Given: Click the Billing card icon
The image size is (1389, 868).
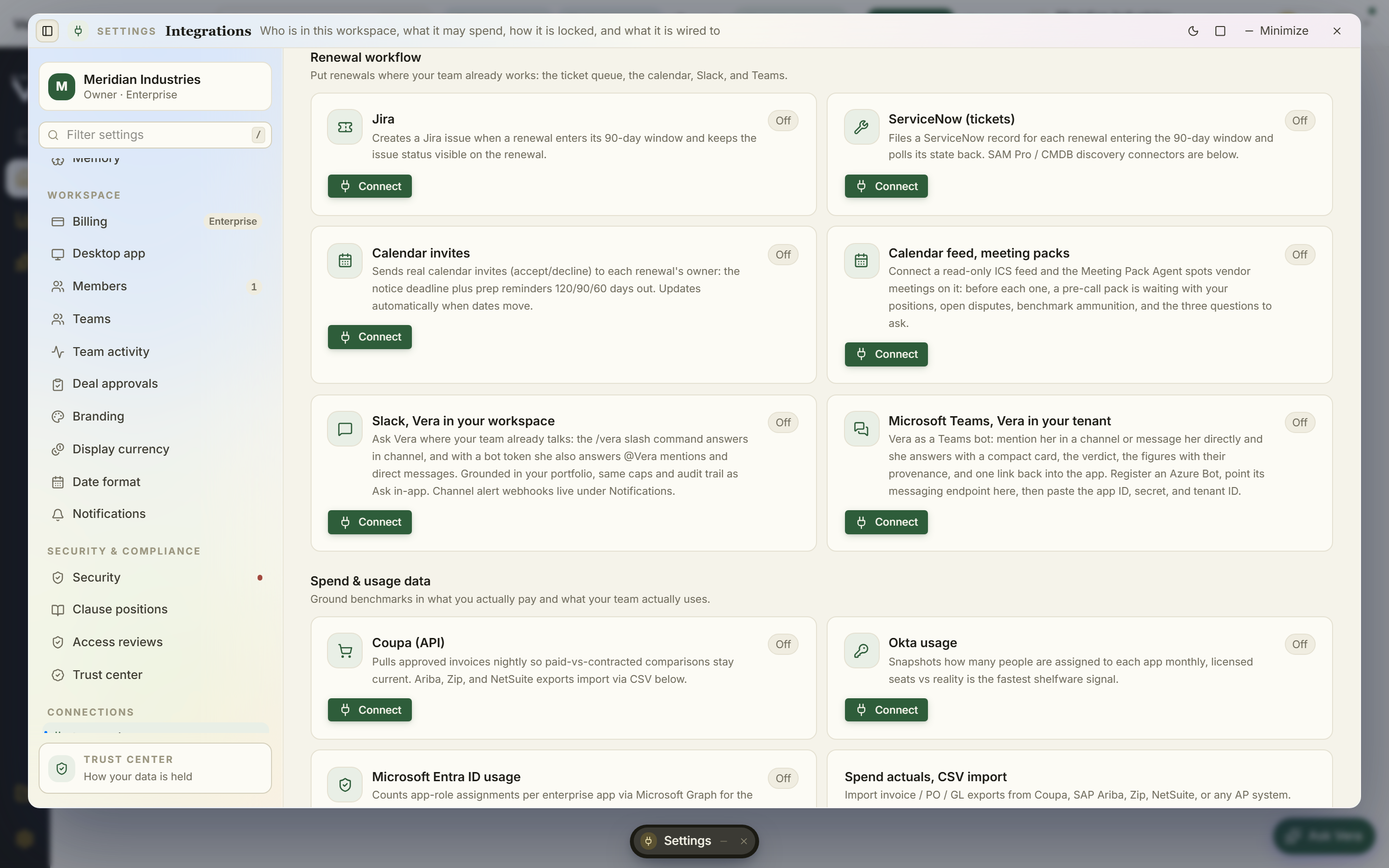Looking at the screenshot, I should [x=58, y=222].
